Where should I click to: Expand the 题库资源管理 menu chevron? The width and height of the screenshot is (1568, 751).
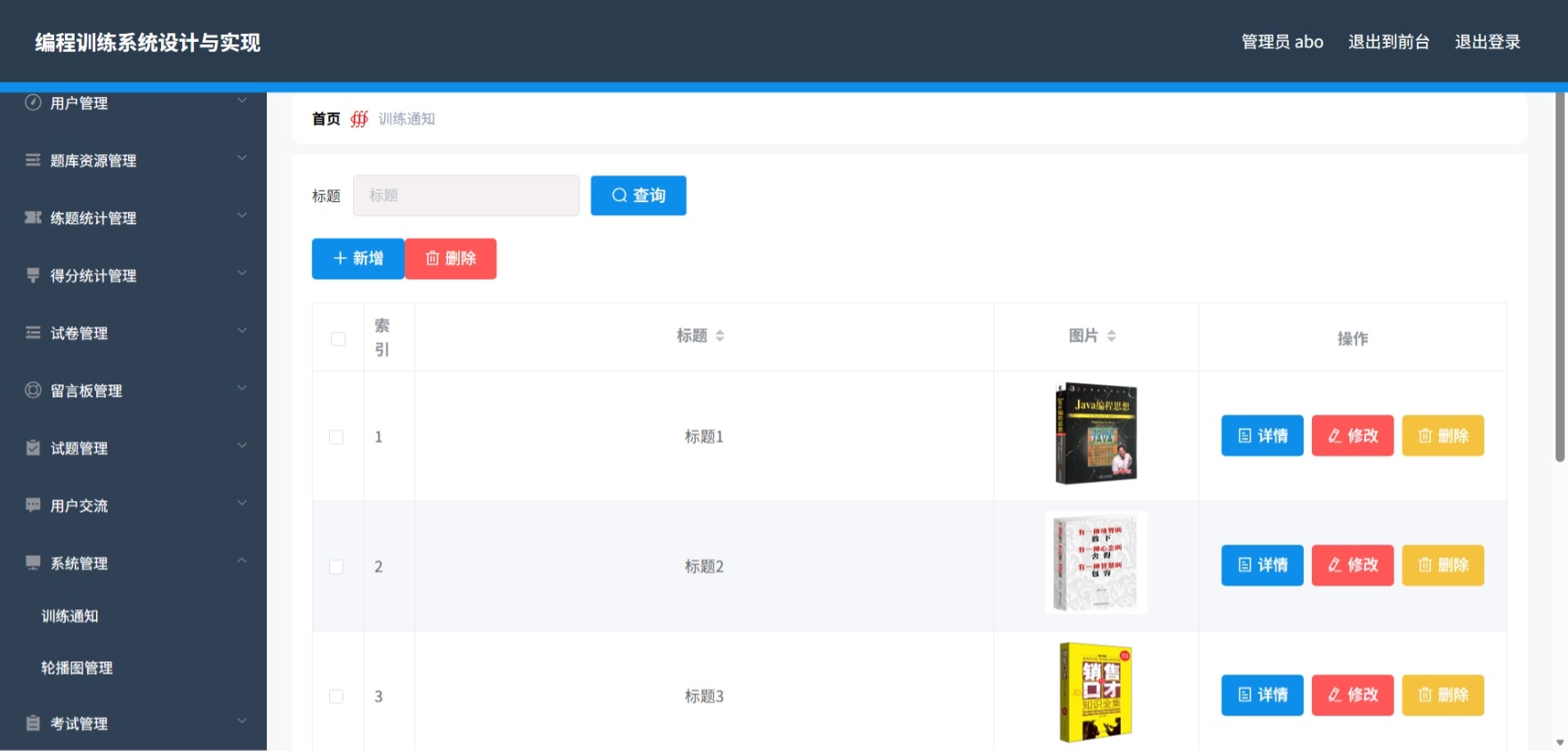pos(242,158)
